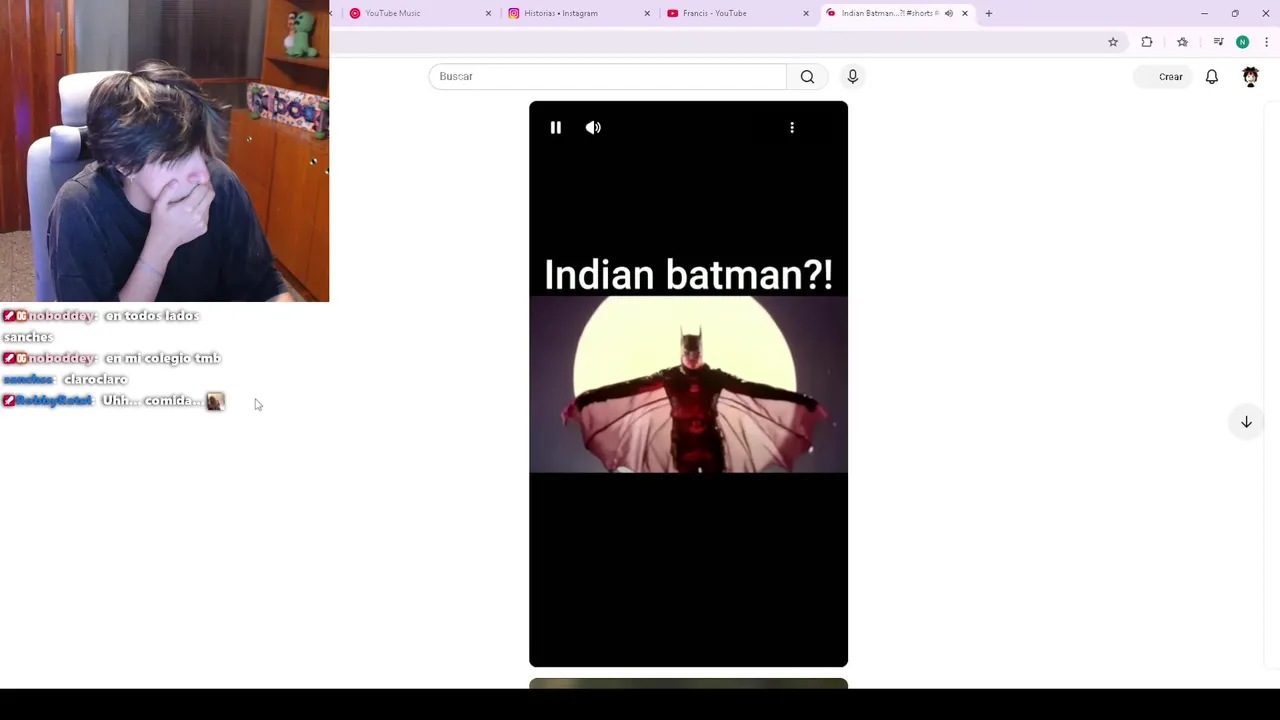Click the 'Indian batman?!' caption text

[688, 274]
